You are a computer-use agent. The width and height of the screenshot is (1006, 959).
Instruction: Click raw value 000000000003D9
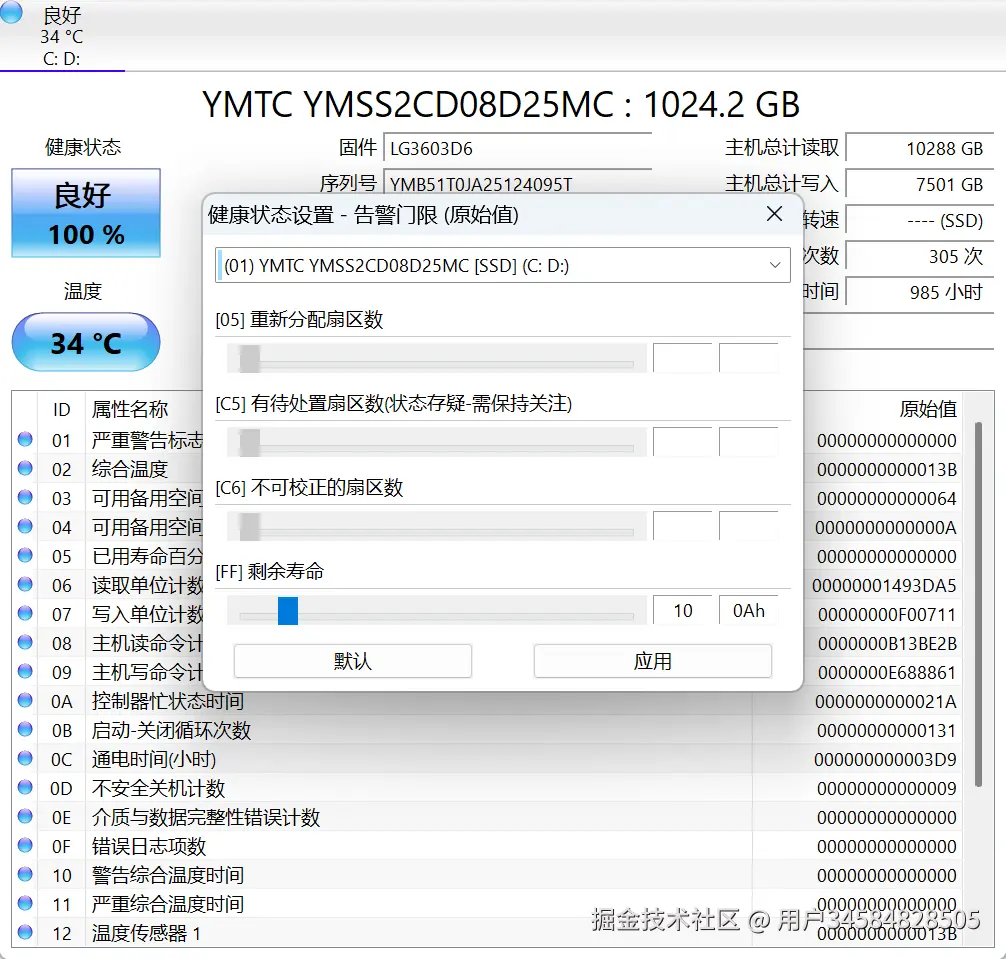tap(885, 760)
